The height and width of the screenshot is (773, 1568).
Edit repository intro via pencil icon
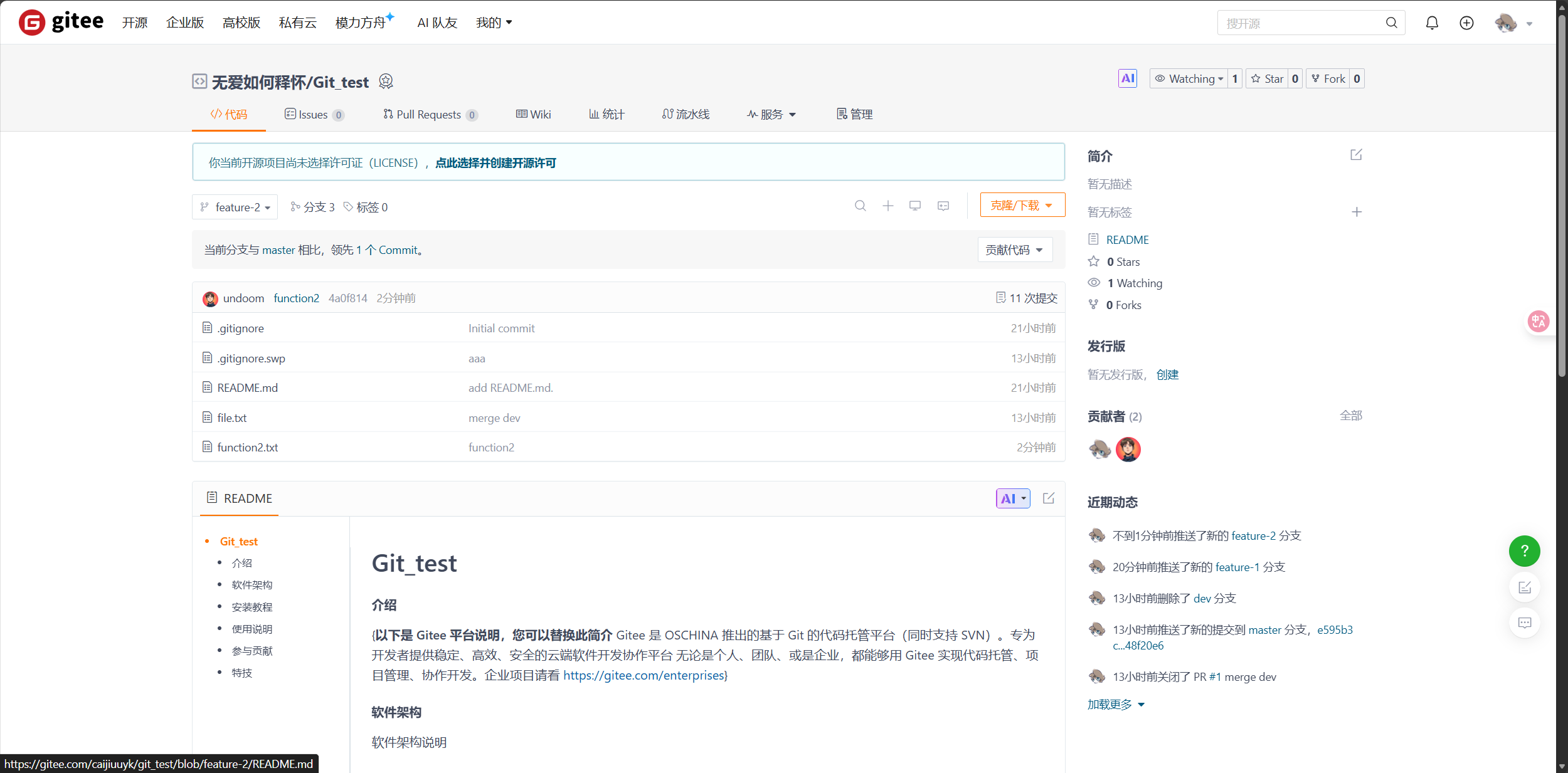1356,155
